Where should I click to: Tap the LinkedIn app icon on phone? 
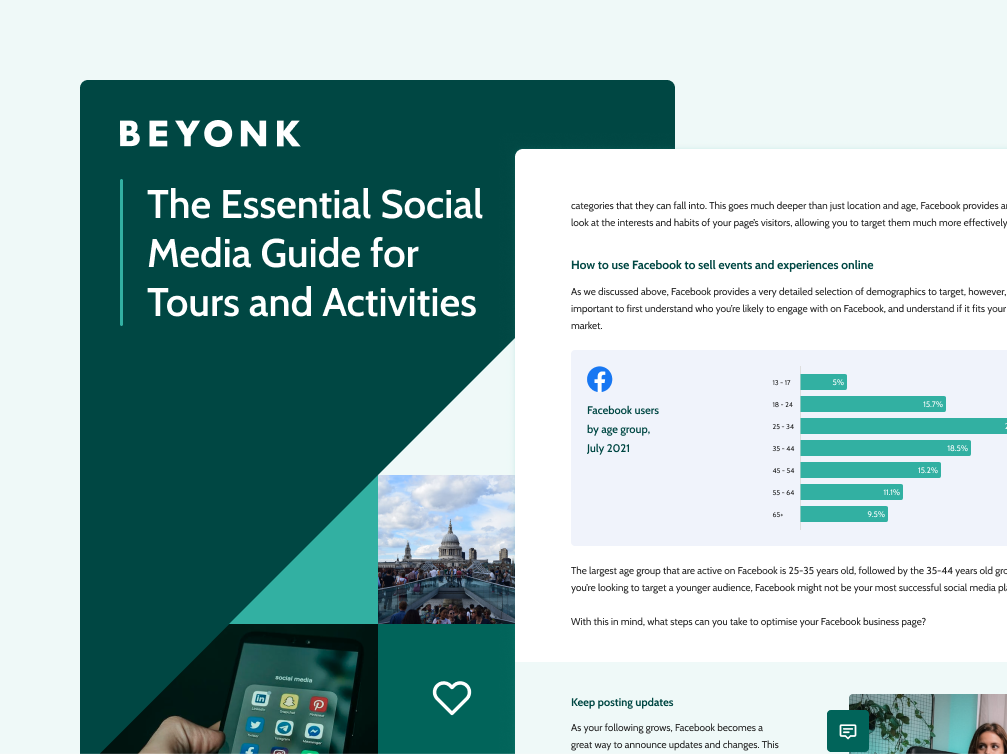[x=261, y=699]
